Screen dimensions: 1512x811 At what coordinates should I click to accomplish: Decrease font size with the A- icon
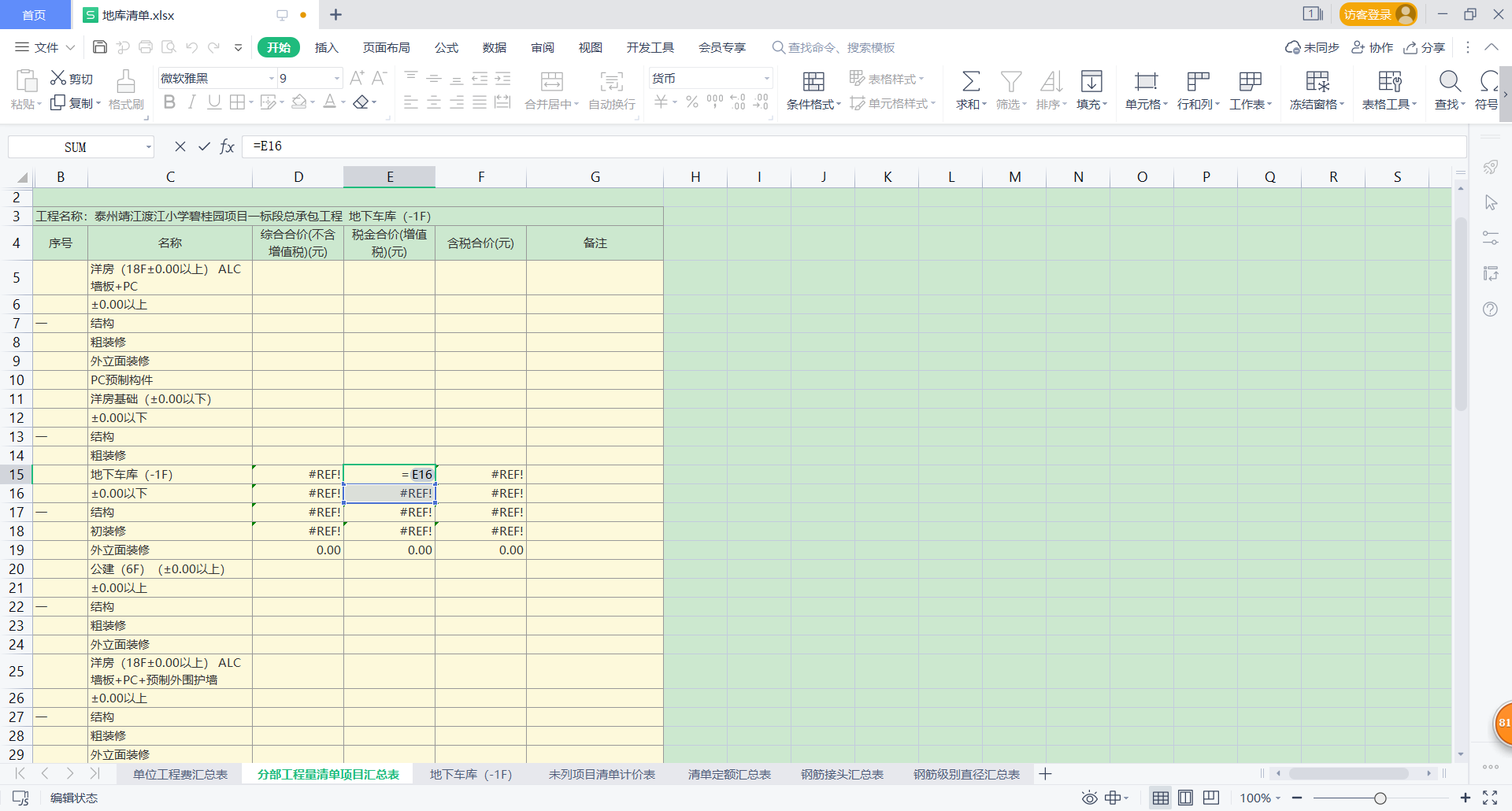pyautogui.click(x=379, y=78)
